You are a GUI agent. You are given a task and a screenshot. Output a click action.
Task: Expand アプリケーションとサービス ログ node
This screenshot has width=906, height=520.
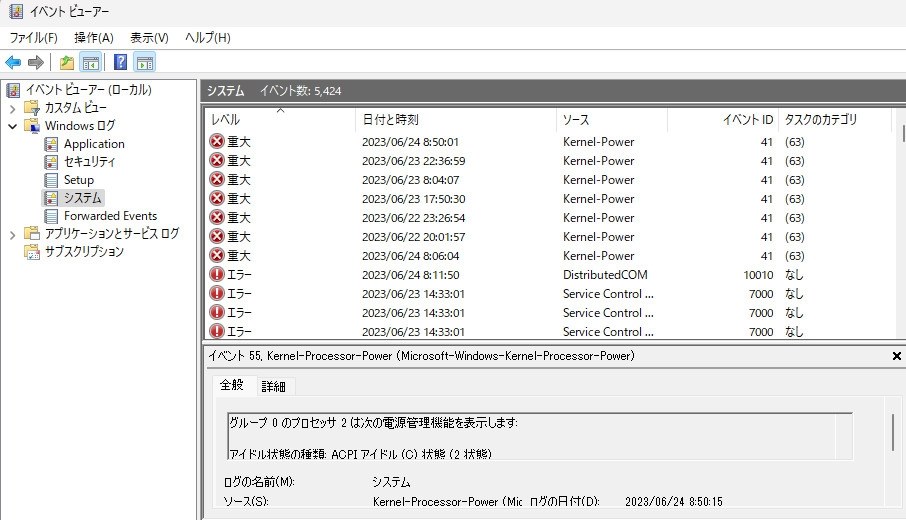click(12, 234)
